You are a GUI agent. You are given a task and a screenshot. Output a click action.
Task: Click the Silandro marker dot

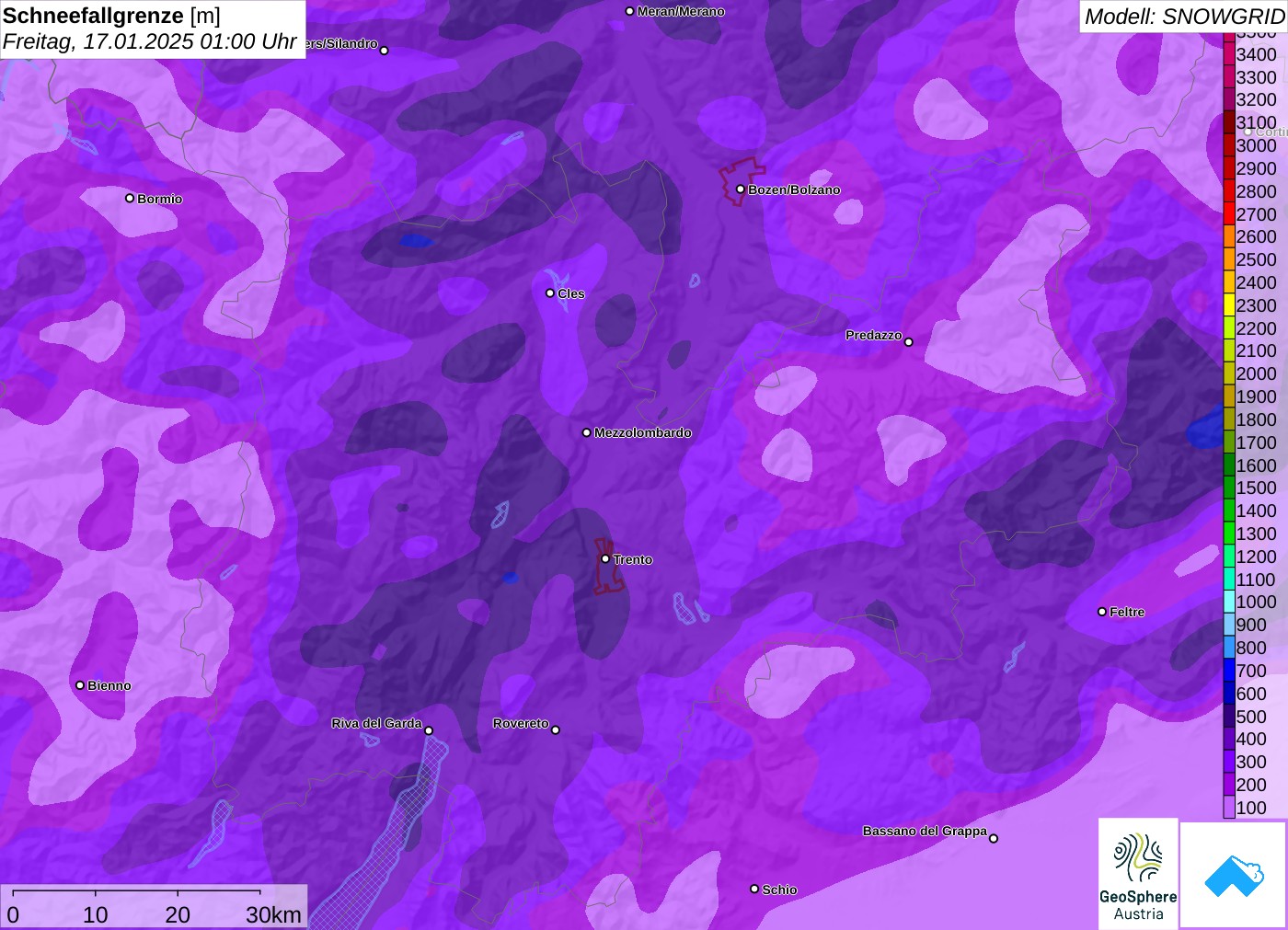[385, 51]
